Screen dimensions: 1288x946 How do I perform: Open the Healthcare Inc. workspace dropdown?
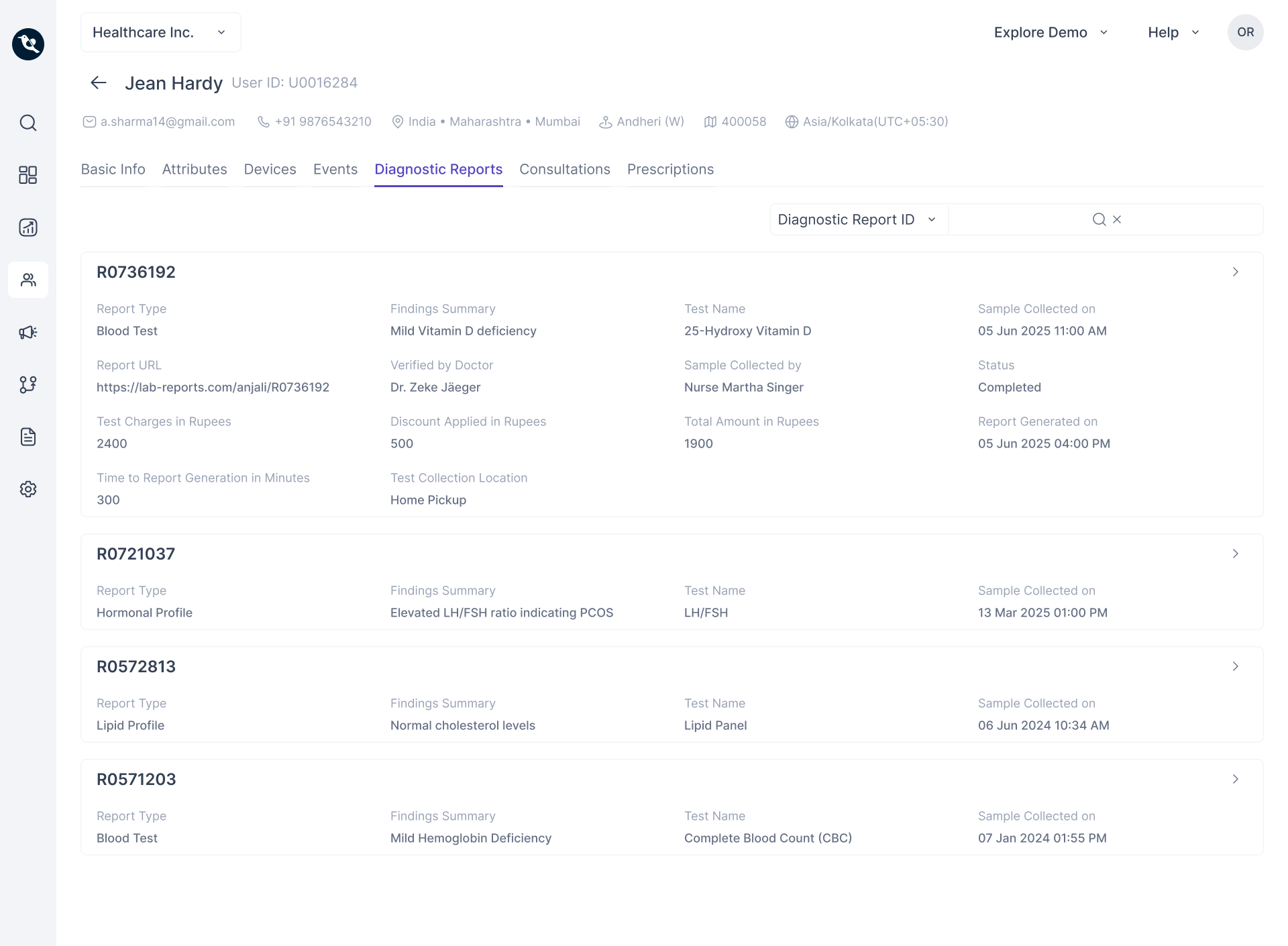click(x=160, y=32)
